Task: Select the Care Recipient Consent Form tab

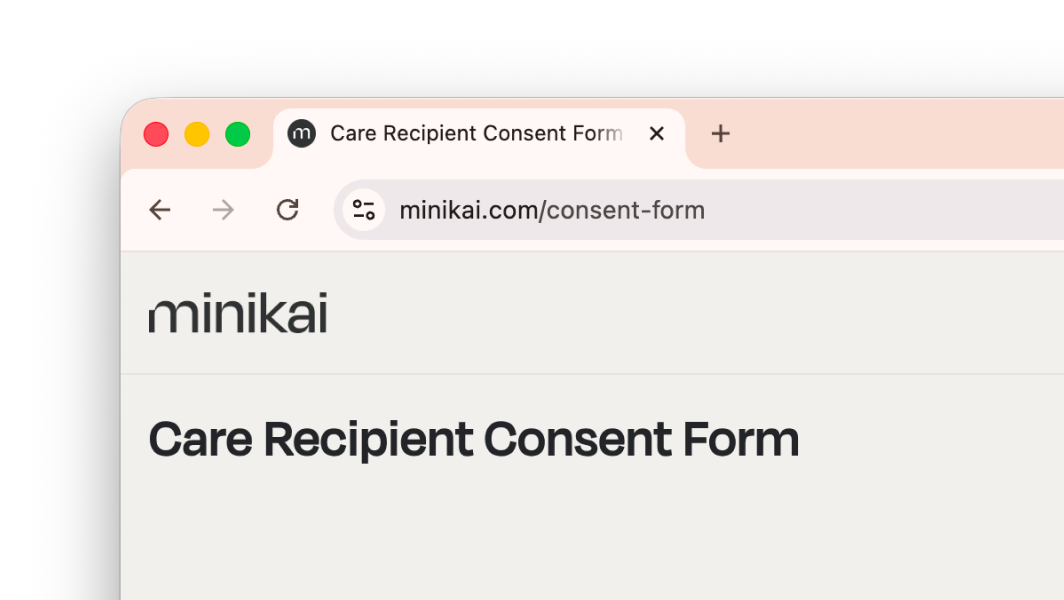Action: point(476,134)
